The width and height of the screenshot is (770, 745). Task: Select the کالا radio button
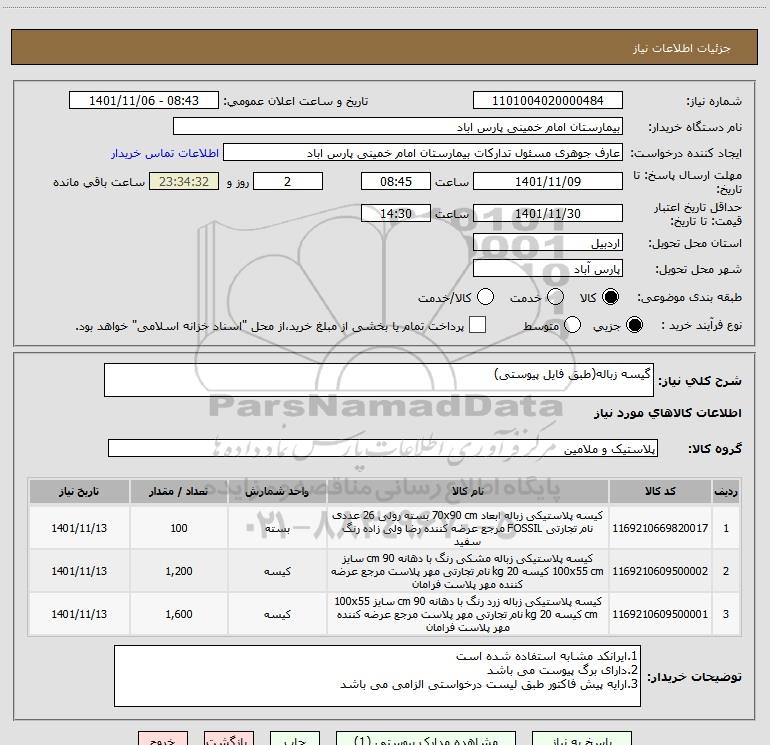pos(610,297)
